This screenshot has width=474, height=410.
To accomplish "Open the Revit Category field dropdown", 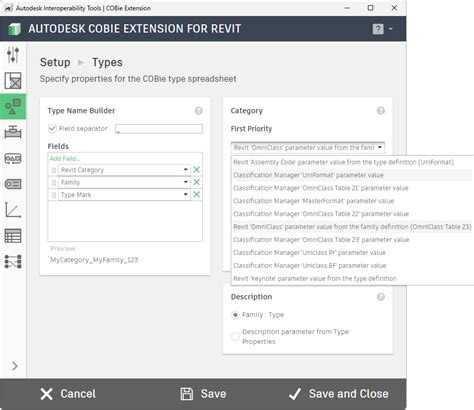I will (186, 170).
